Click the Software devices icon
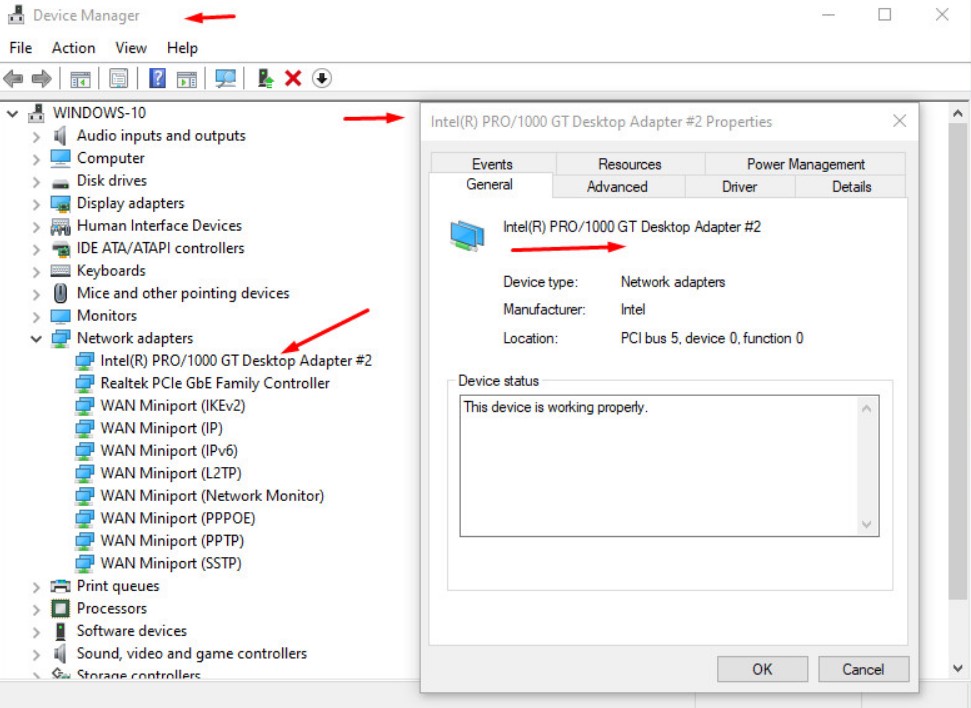This screenshot has width=971, height=708. [60, 631]
